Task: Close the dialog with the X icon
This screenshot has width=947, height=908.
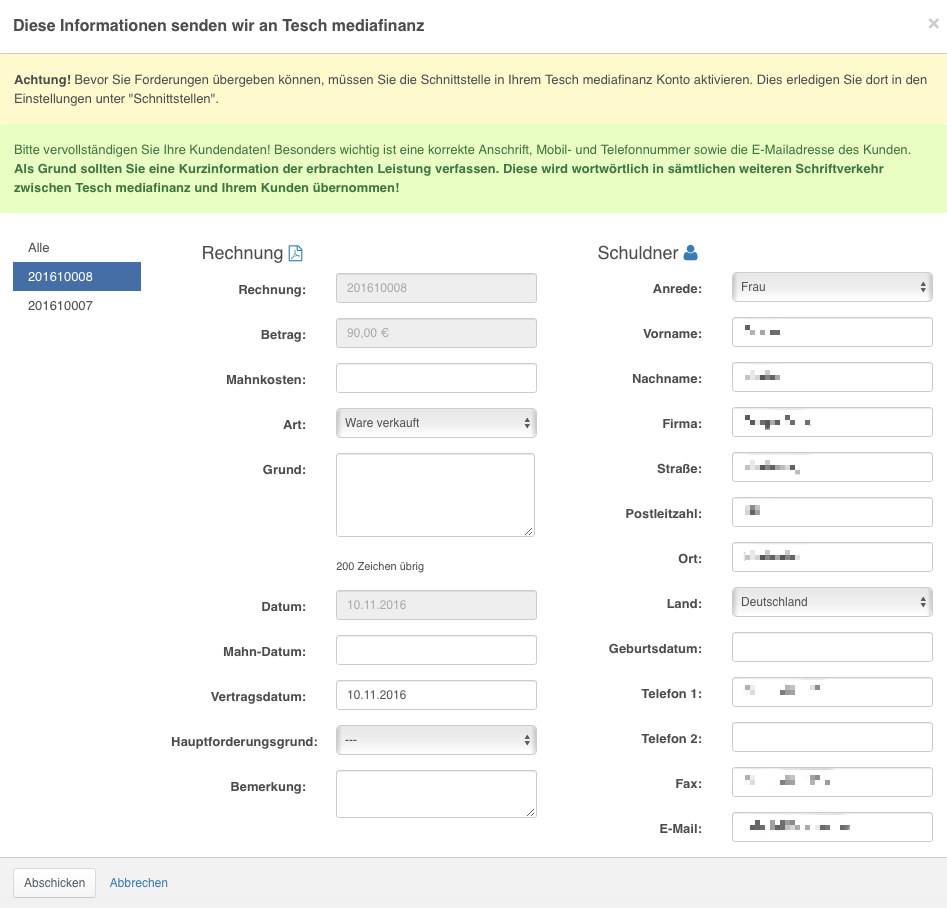Action: [933, 24]
